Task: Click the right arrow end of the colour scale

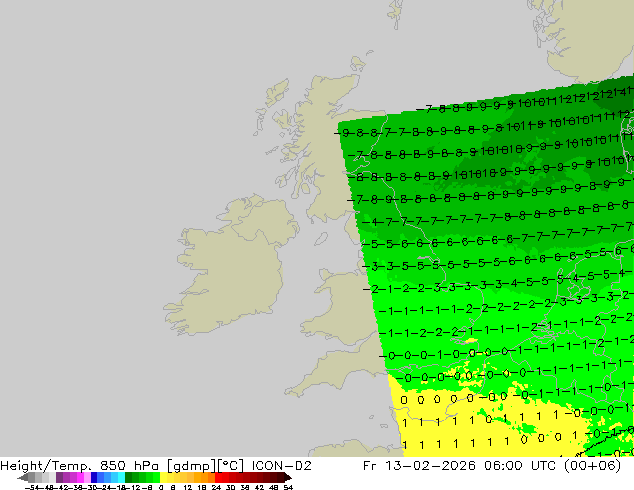Action: pos(288,477)
